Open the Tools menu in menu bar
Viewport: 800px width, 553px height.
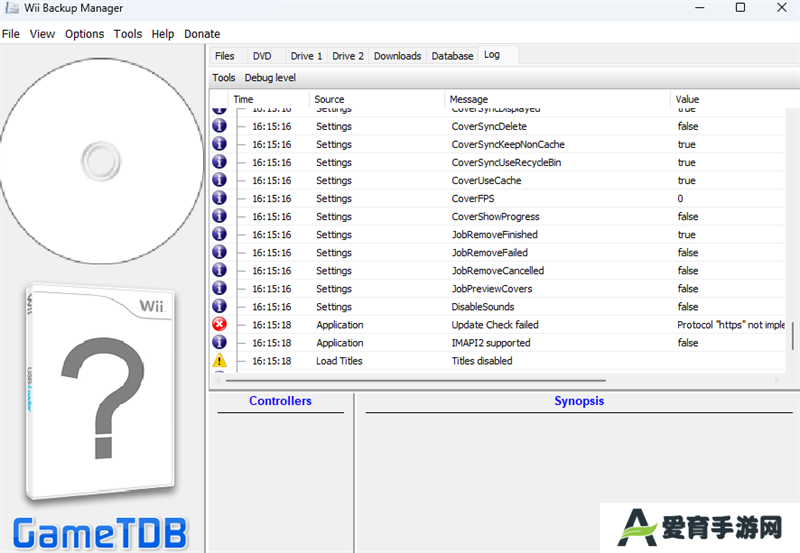pyautogui.click(x=128, y=34)
